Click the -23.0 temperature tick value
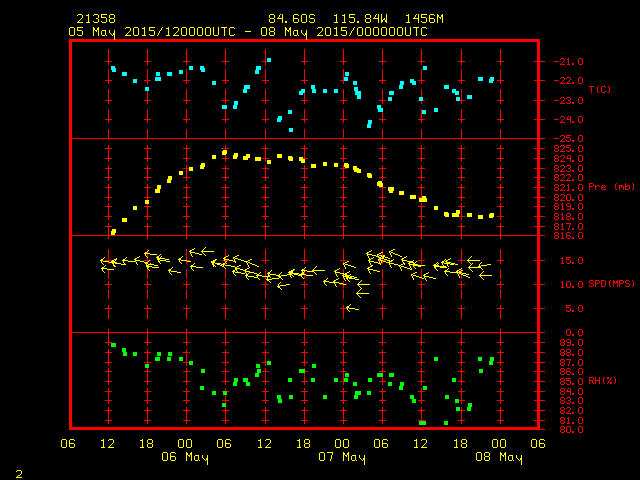Viewport: 640px width, 480px height. click(569, 100)
